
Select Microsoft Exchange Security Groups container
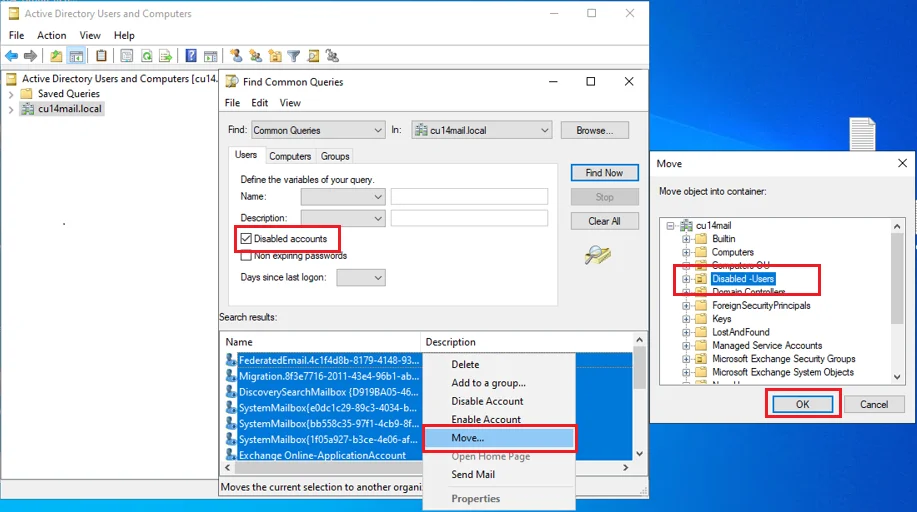click(x=783, y=359)
